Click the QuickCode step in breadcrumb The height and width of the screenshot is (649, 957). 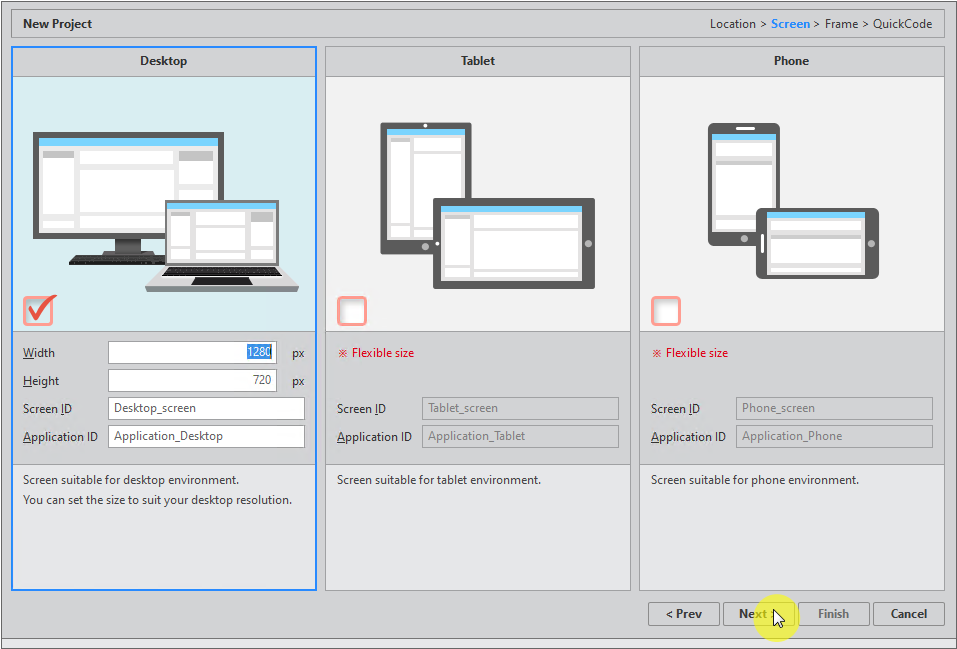coord(904,24)
